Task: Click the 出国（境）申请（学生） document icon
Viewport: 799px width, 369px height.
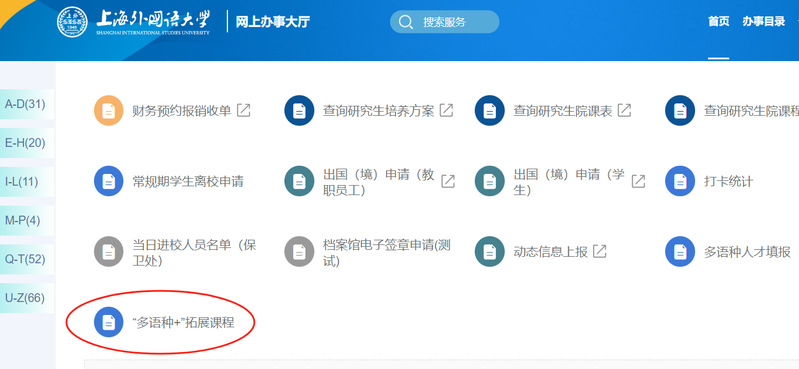Action: point(490,181)
